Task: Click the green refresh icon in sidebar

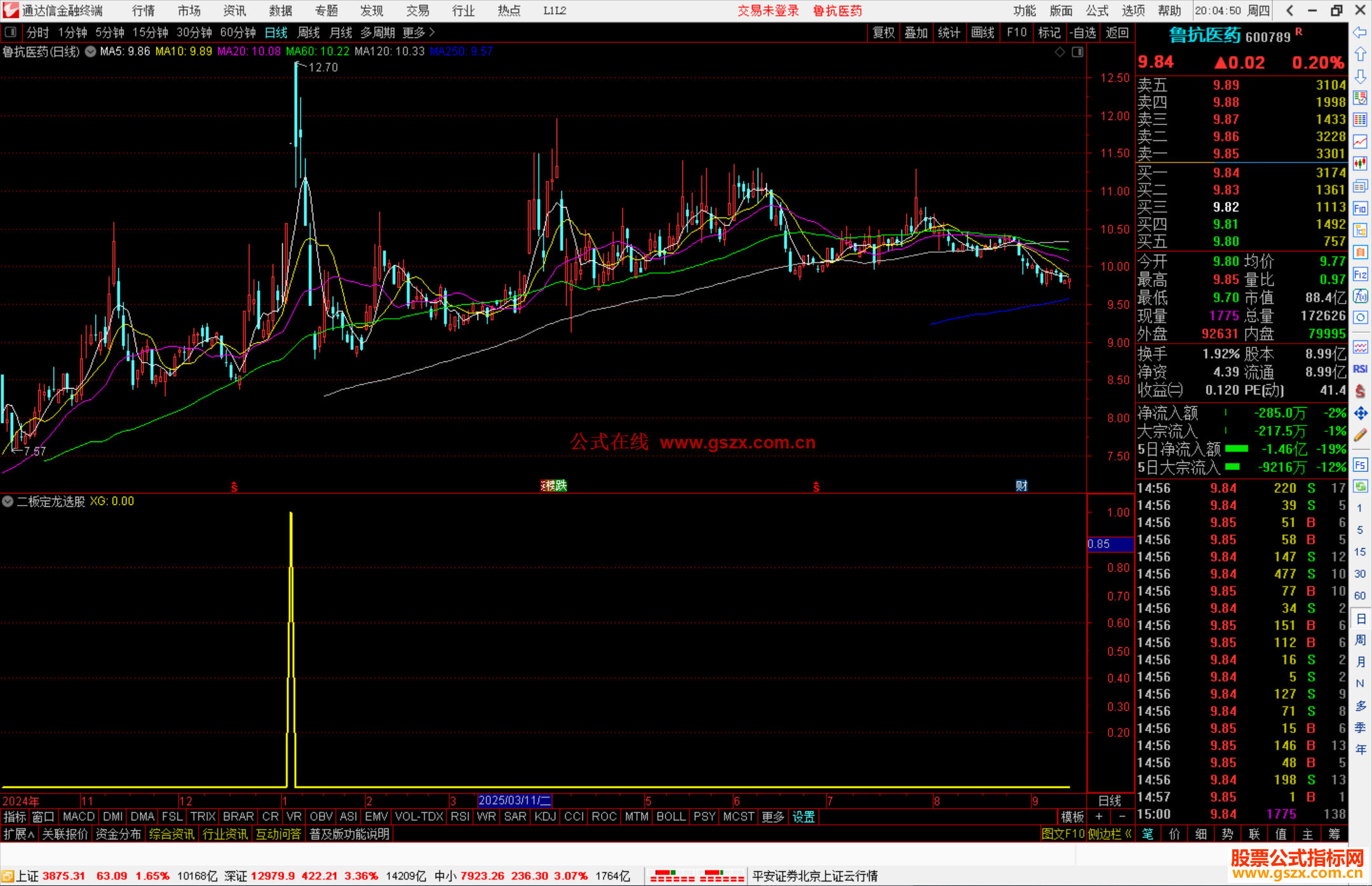Action: point(1360,487)
